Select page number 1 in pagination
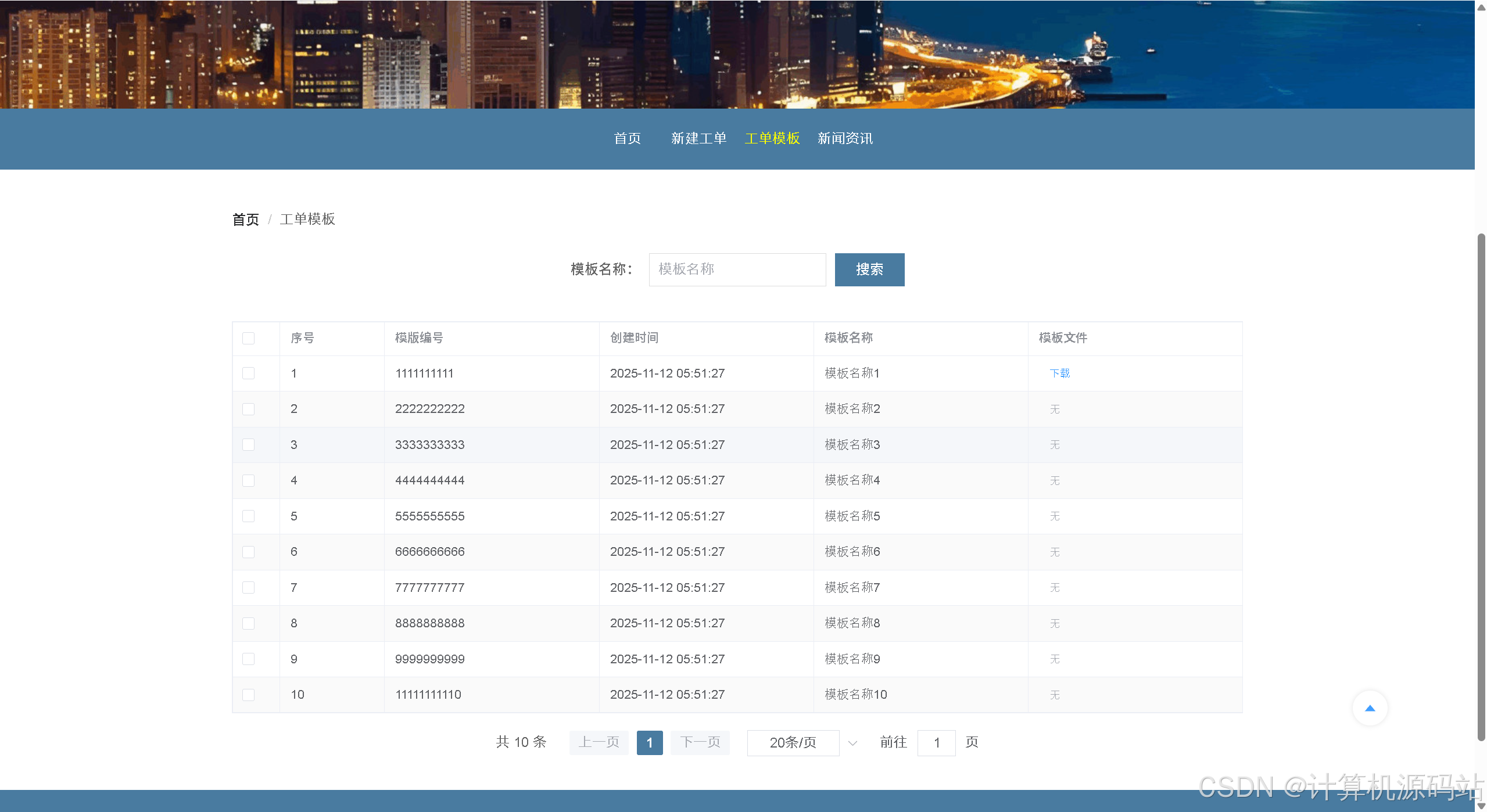Image resolution: width=1487 pixels, height=812 pixels. point(649,743)
